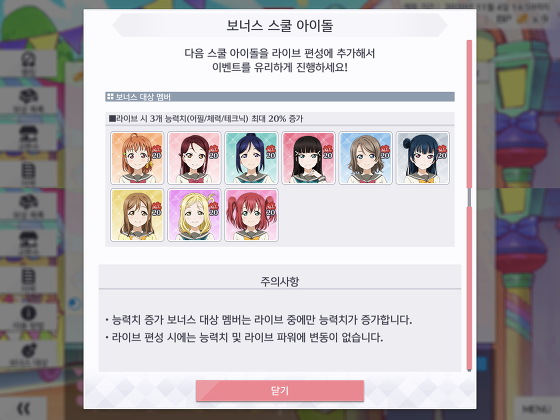560x420 pixels.
Task: Click the 보너스 스쿨 아이돌 dialog title
Action: pos(280,26)
